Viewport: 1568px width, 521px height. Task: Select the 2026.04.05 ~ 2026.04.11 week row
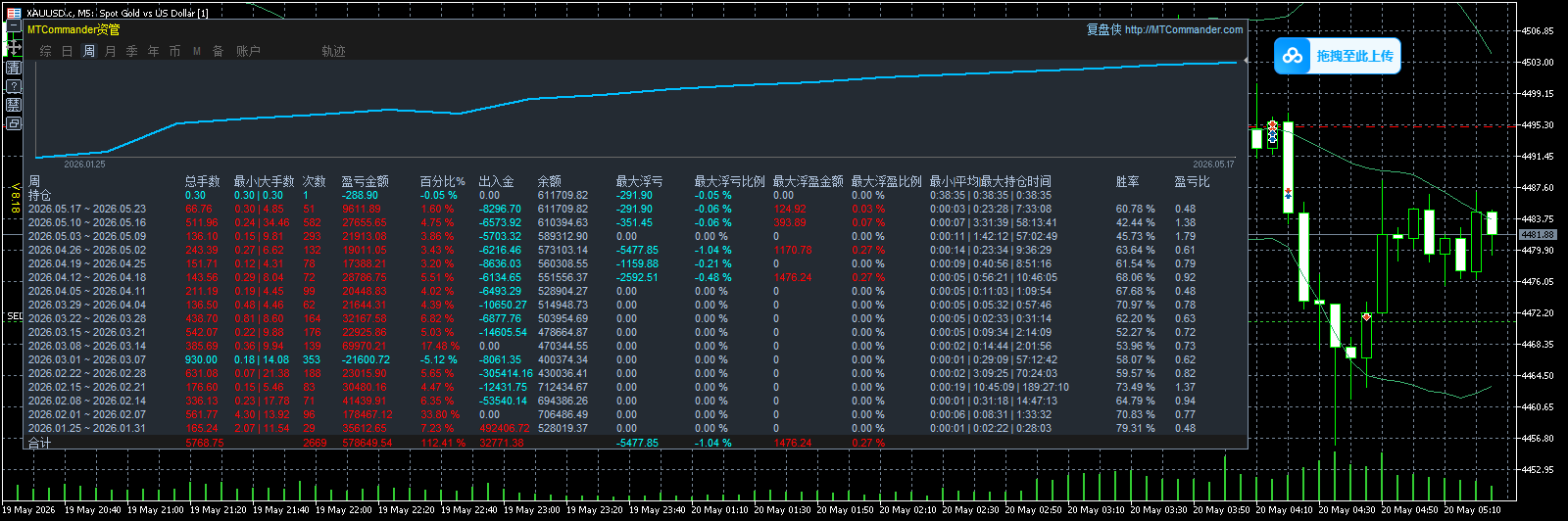[x=635, y=291]
